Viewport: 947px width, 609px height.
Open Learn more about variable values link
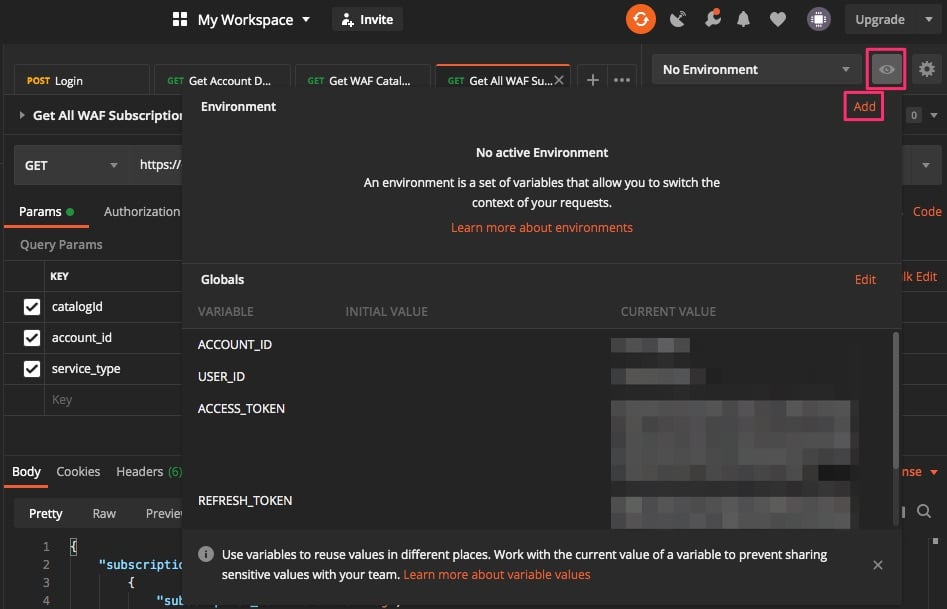[x=496, y=575]
